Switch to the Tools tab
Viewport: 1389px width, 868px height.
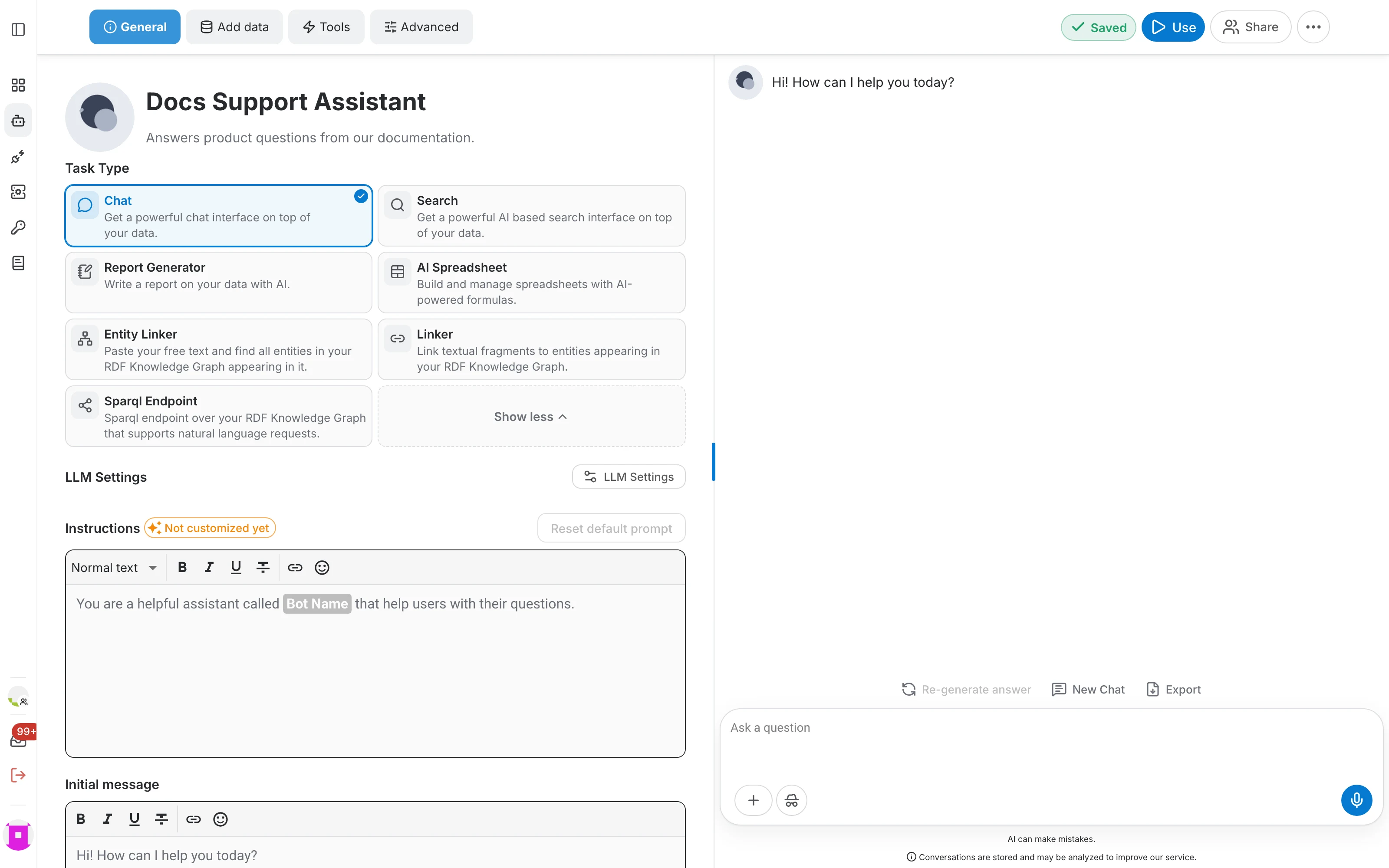[x=326, y=27]
